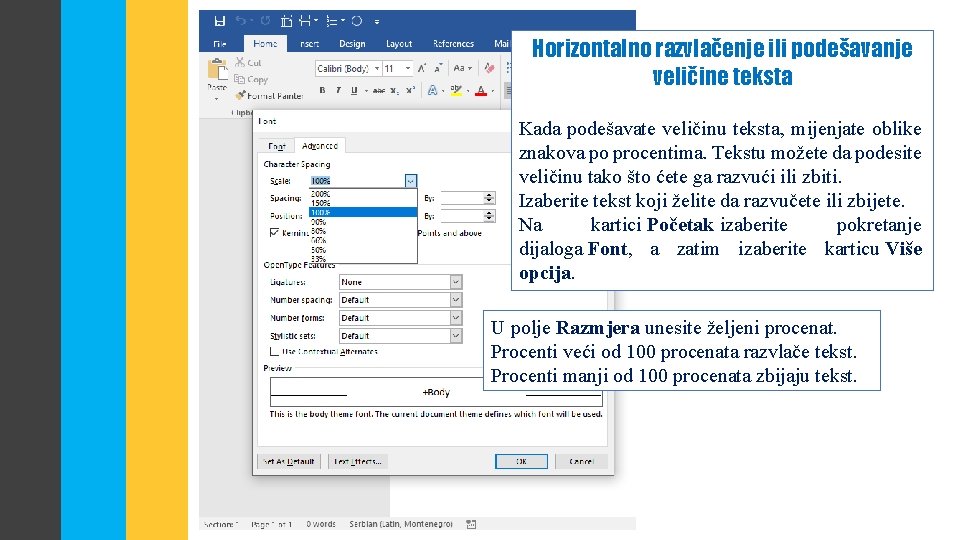Choose 90% in the Scale list

click(363, 222)
